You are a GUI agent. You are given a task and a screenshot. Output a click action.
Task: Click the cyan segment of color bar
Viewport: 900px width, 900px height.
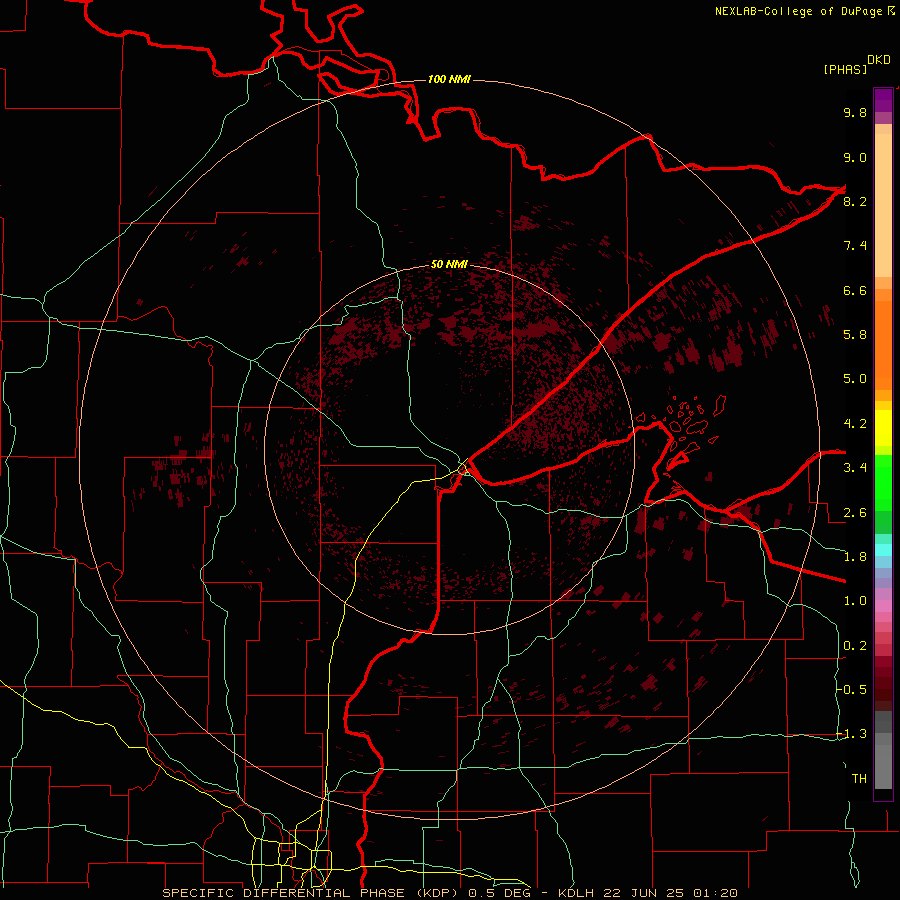pos(883,549)
